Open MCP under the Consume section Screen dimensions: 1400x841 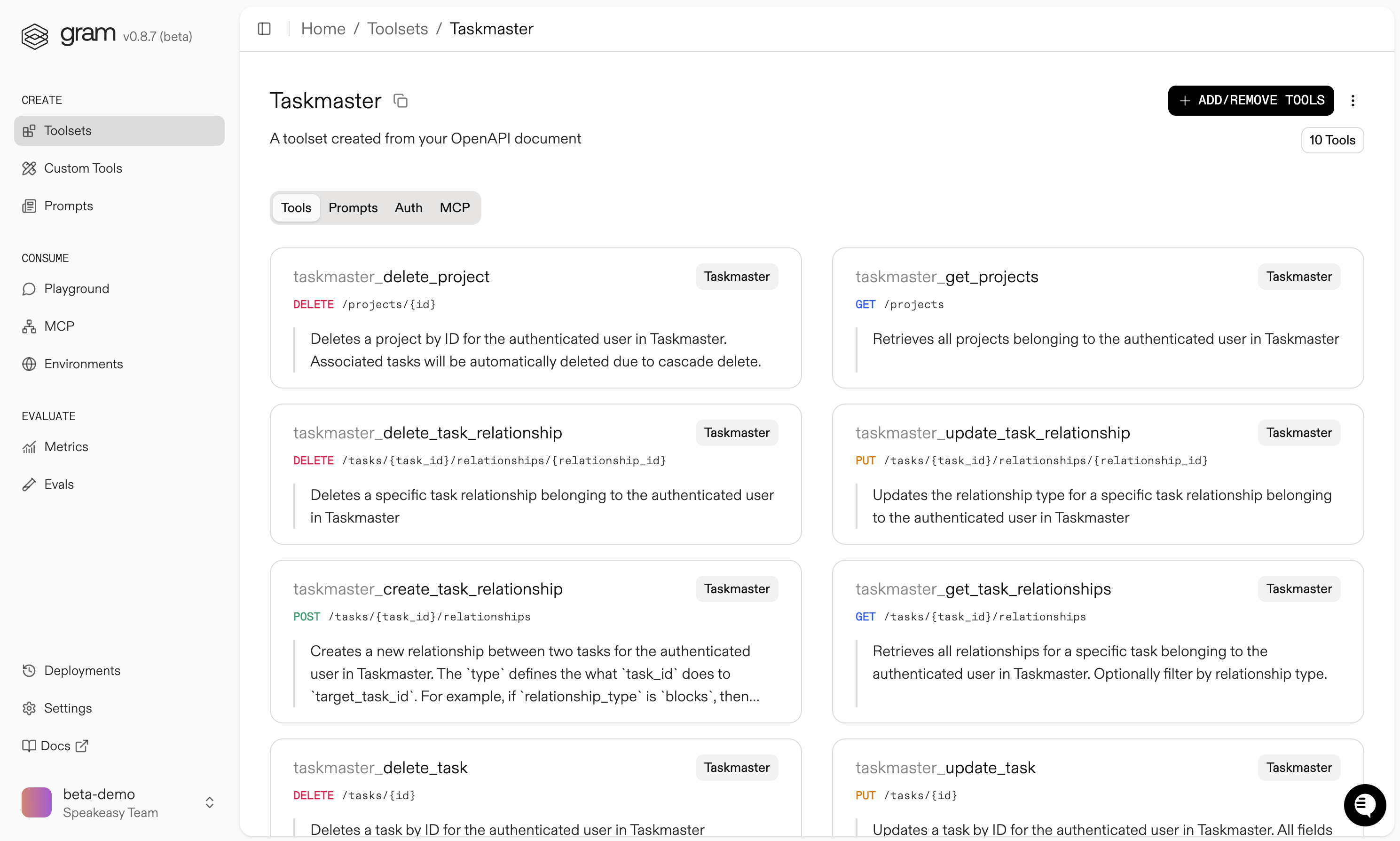59,326
